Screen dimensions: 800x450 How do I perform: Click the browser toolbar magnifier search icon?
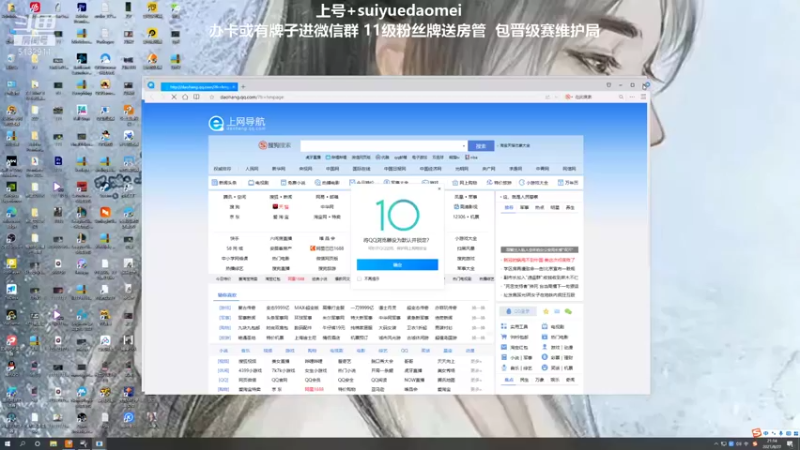pyautogui.click(x=621, y=97)
